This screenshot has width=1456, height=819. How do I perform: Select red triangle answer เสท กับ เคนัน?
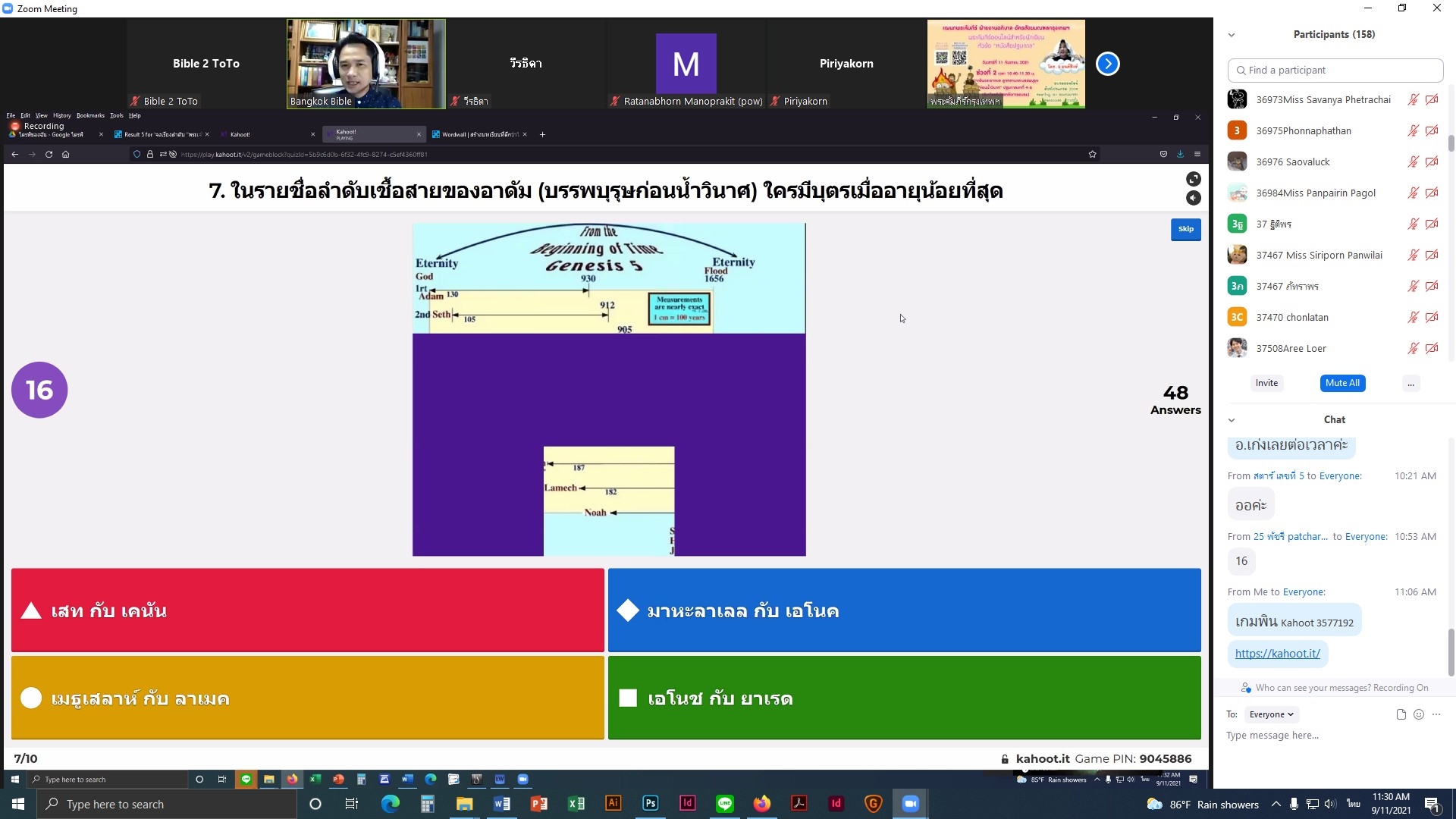coord(308,610)
